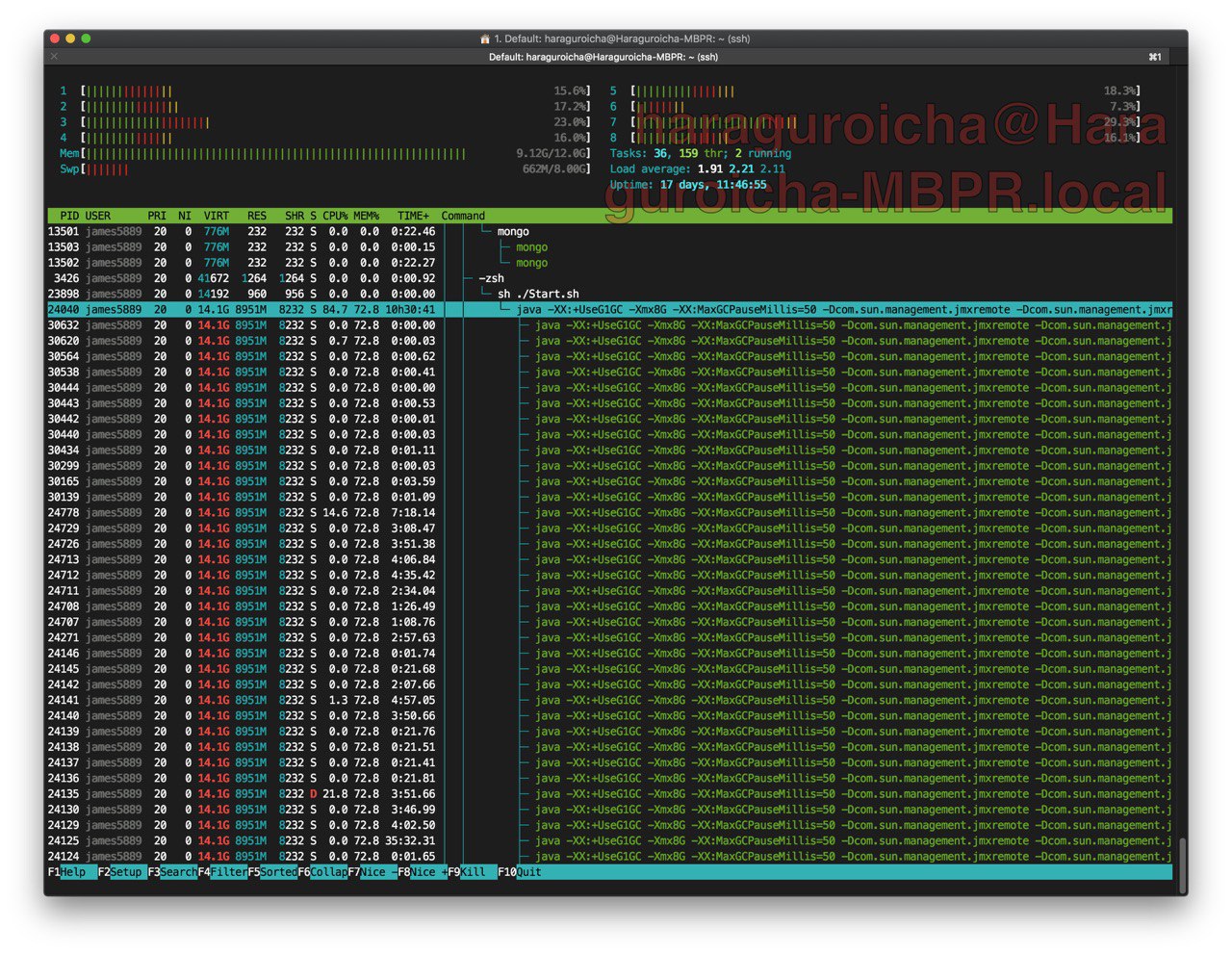Select java thread row PID 30632
Screen dimensions: 1232x954
pyautogui.click(x=609, y=325)
